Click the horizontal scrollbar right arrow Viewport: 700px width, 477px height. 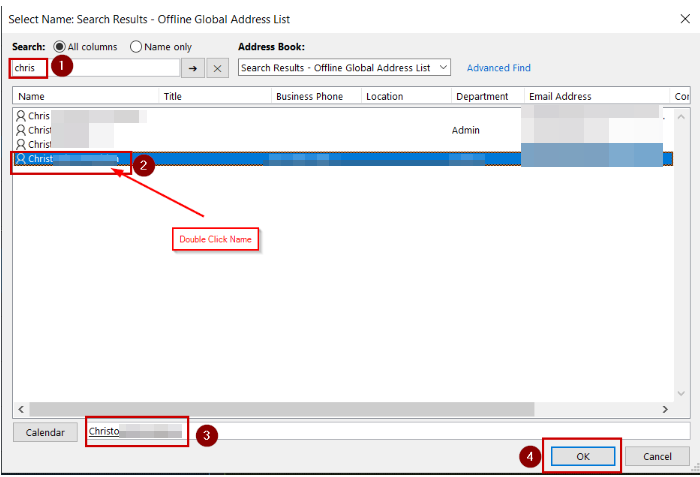tap(664, 410)
